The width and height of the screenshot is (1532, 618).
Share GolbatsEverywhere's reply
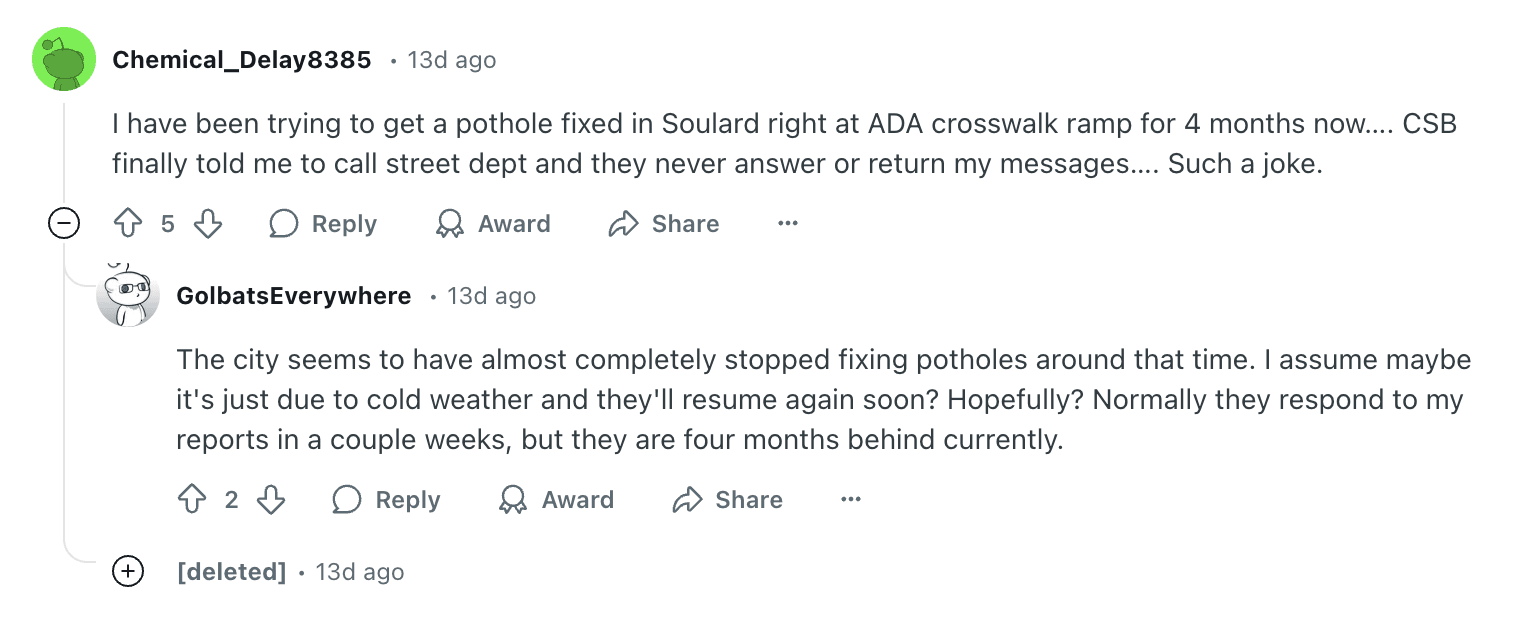pos(727,500)
